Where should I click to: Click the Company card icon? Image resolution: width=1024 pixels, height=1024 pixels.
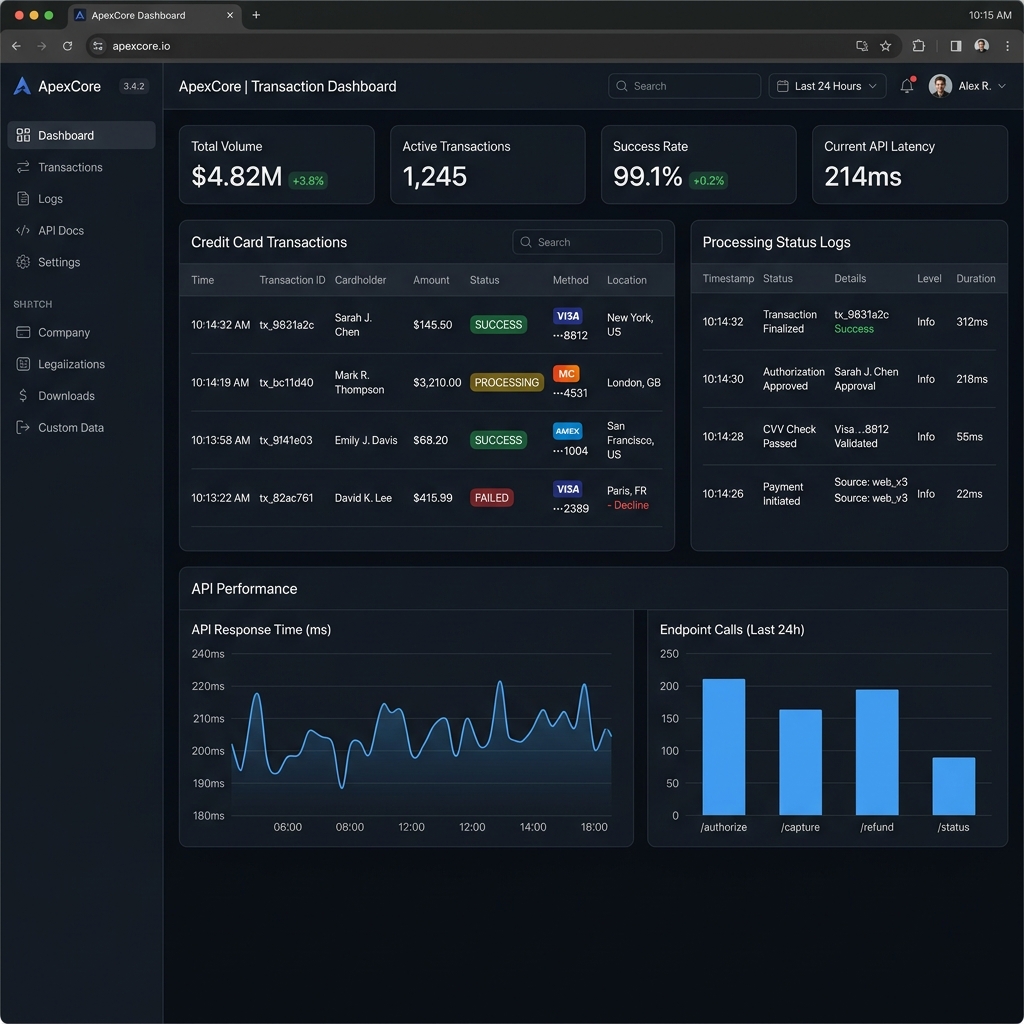[24, 332]
